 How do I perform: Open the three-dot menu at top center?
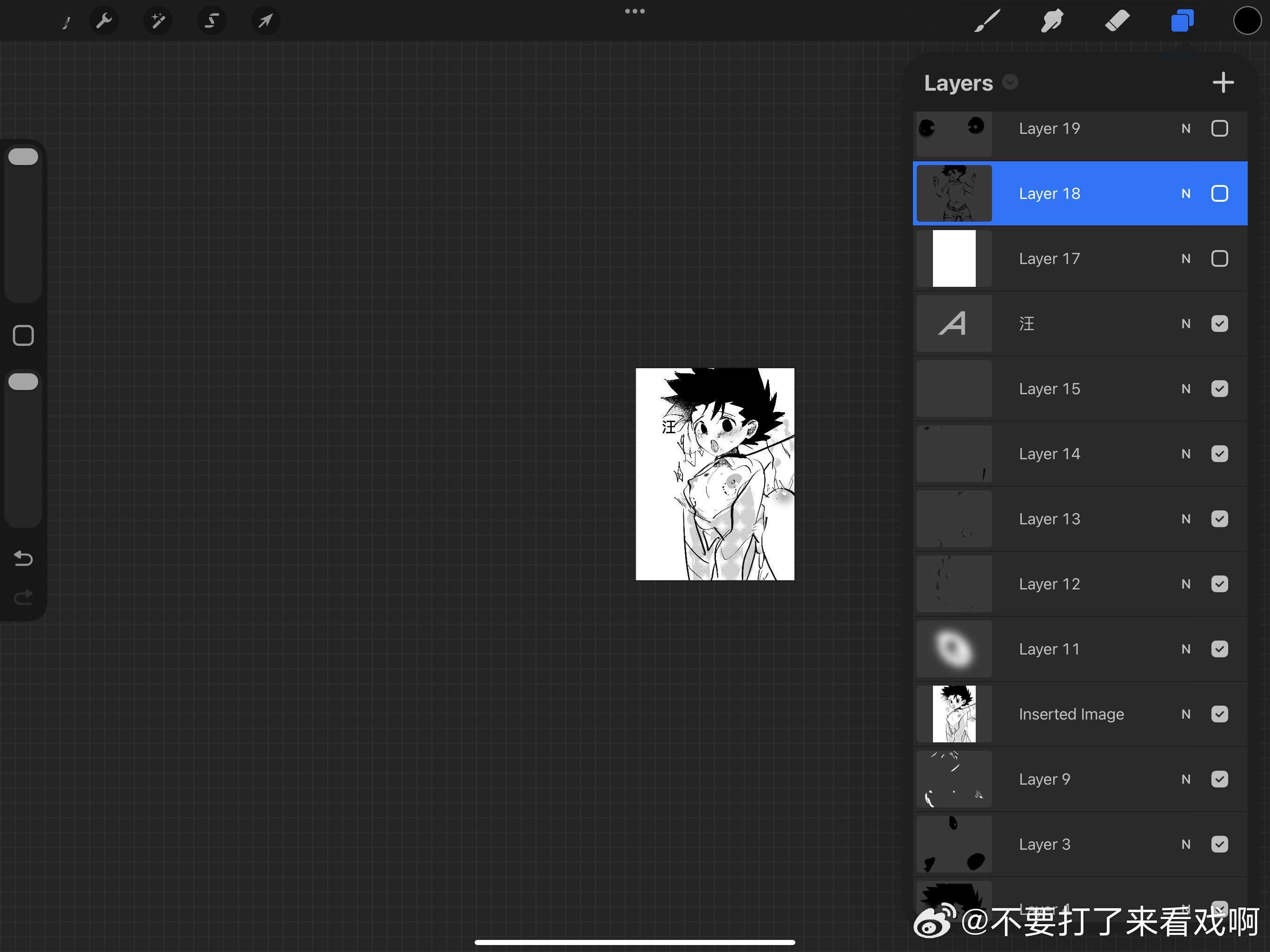point(635,11)
